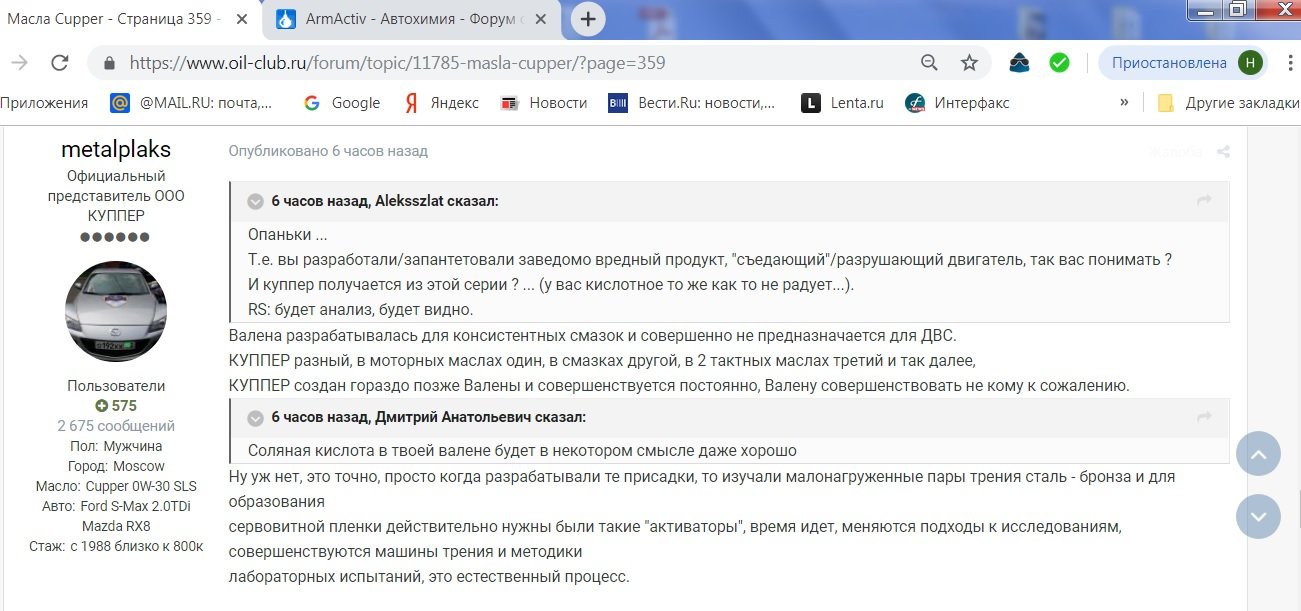Show the hidden bookmarks overflow chevron
The height and width of the screenshot is (611, 1301).
pyautogui.click(x=1124, y=102)
